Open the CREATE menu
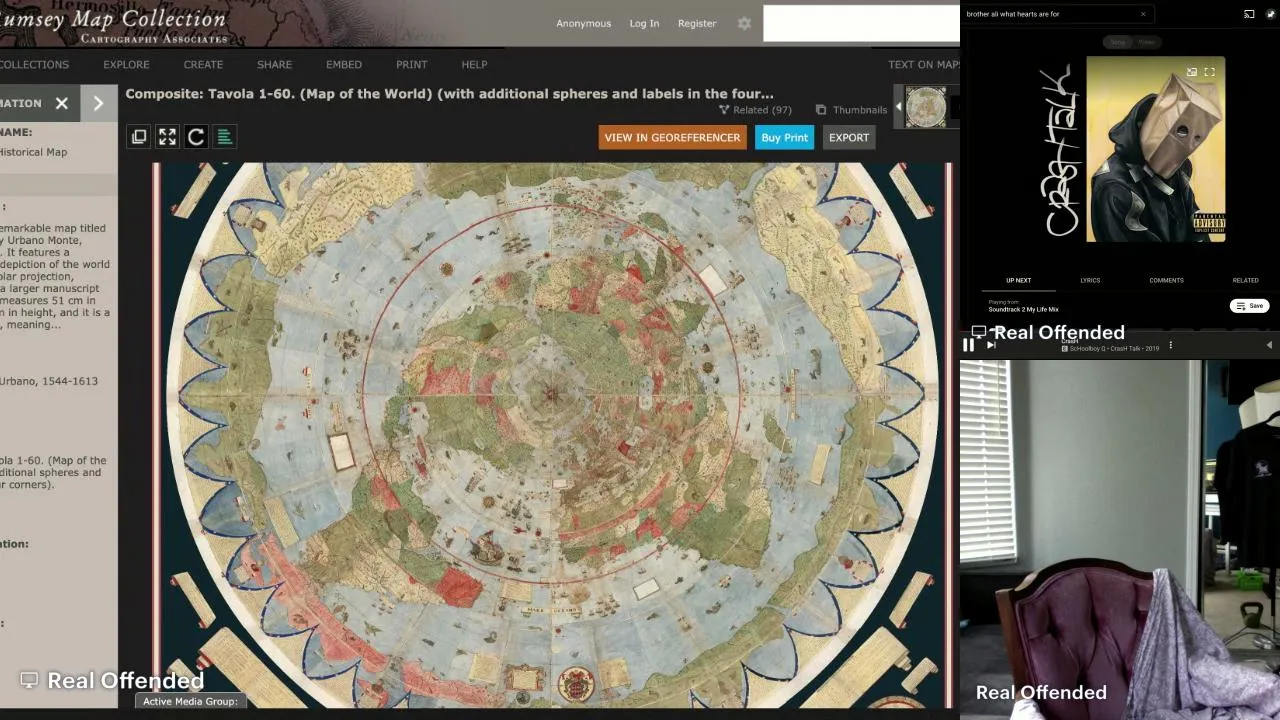Viewport: 1280px width, 720px height. (203, 64)
